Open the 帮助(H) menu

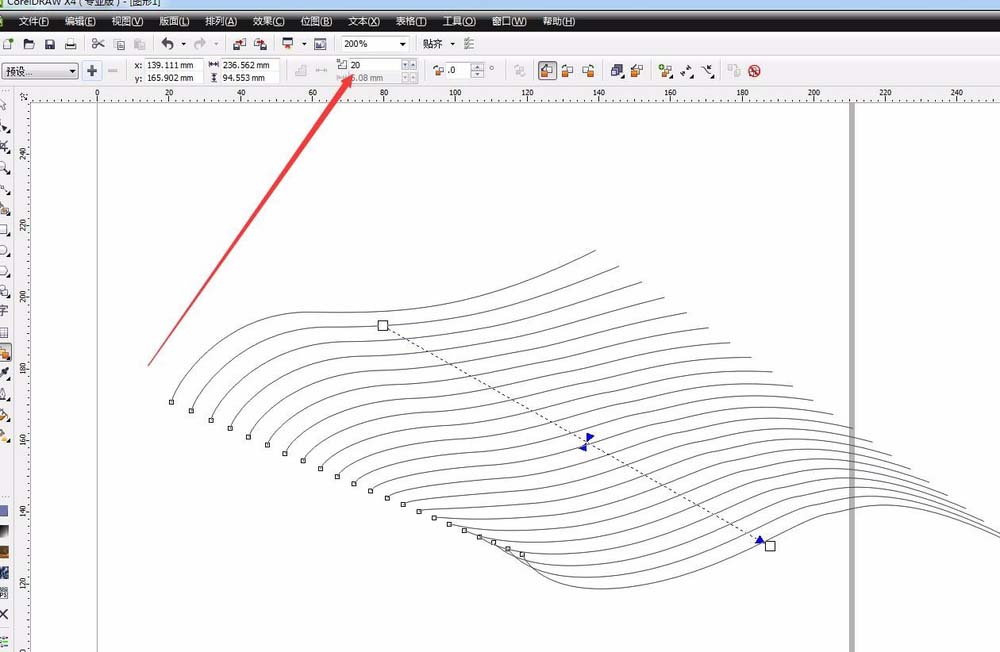point(559,22)
